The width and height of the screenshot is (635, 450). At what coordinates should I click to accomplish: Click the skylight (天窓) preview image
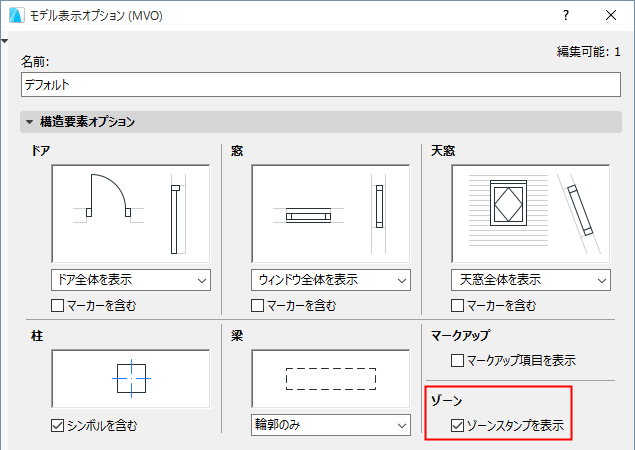pos(531,214)
